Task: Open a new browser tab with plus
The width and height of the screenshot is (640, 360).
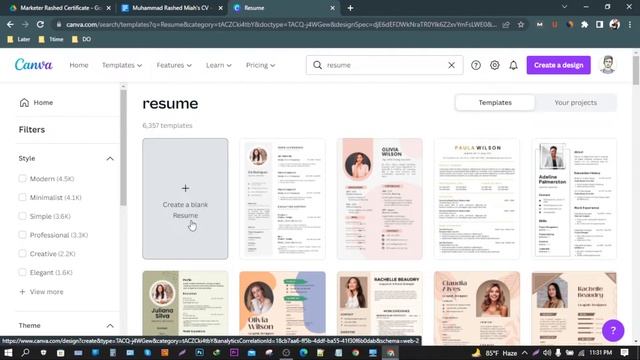Action: point(350,8)
